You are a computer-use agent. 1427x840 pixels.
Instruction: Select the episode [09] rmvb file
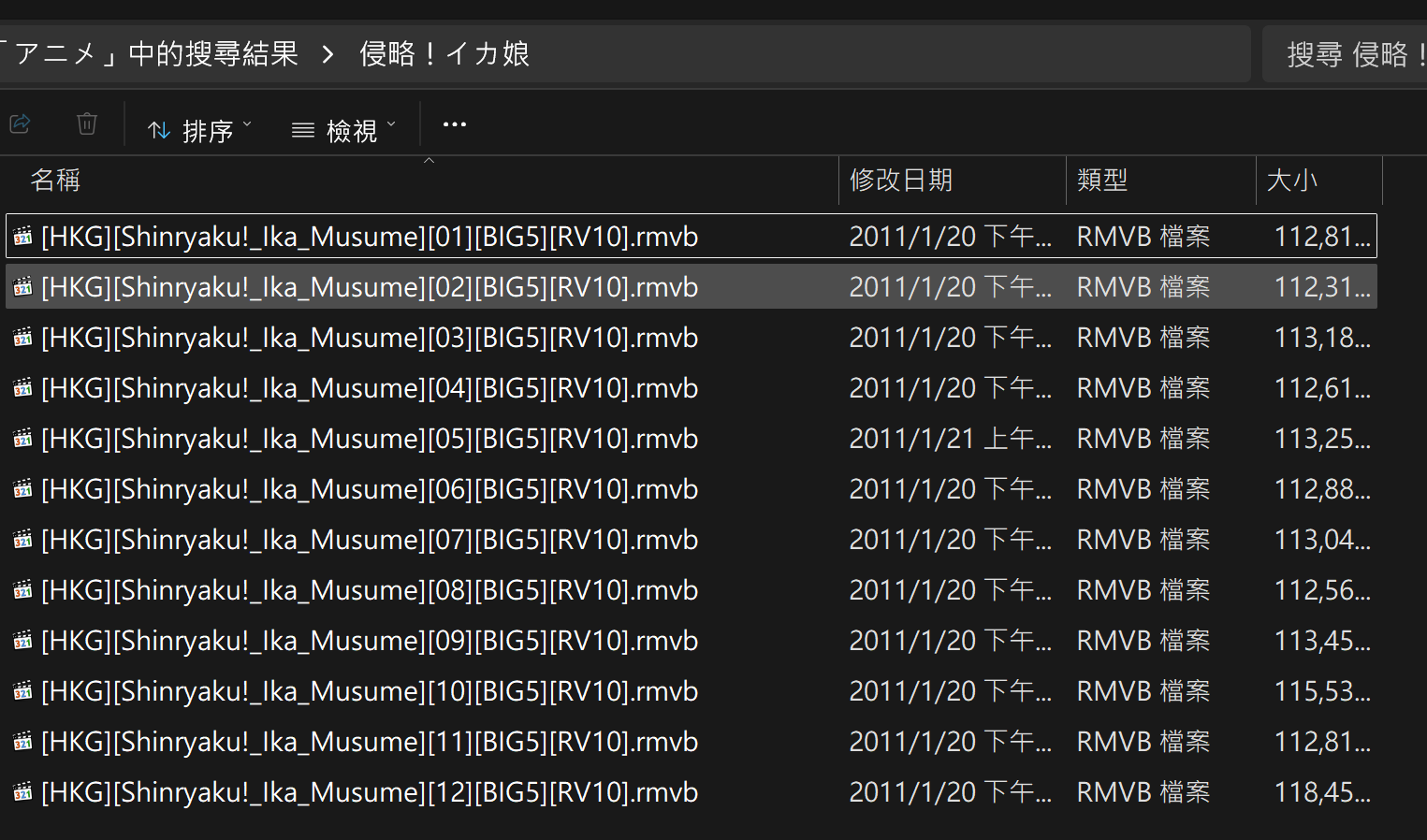coord(692,641)
